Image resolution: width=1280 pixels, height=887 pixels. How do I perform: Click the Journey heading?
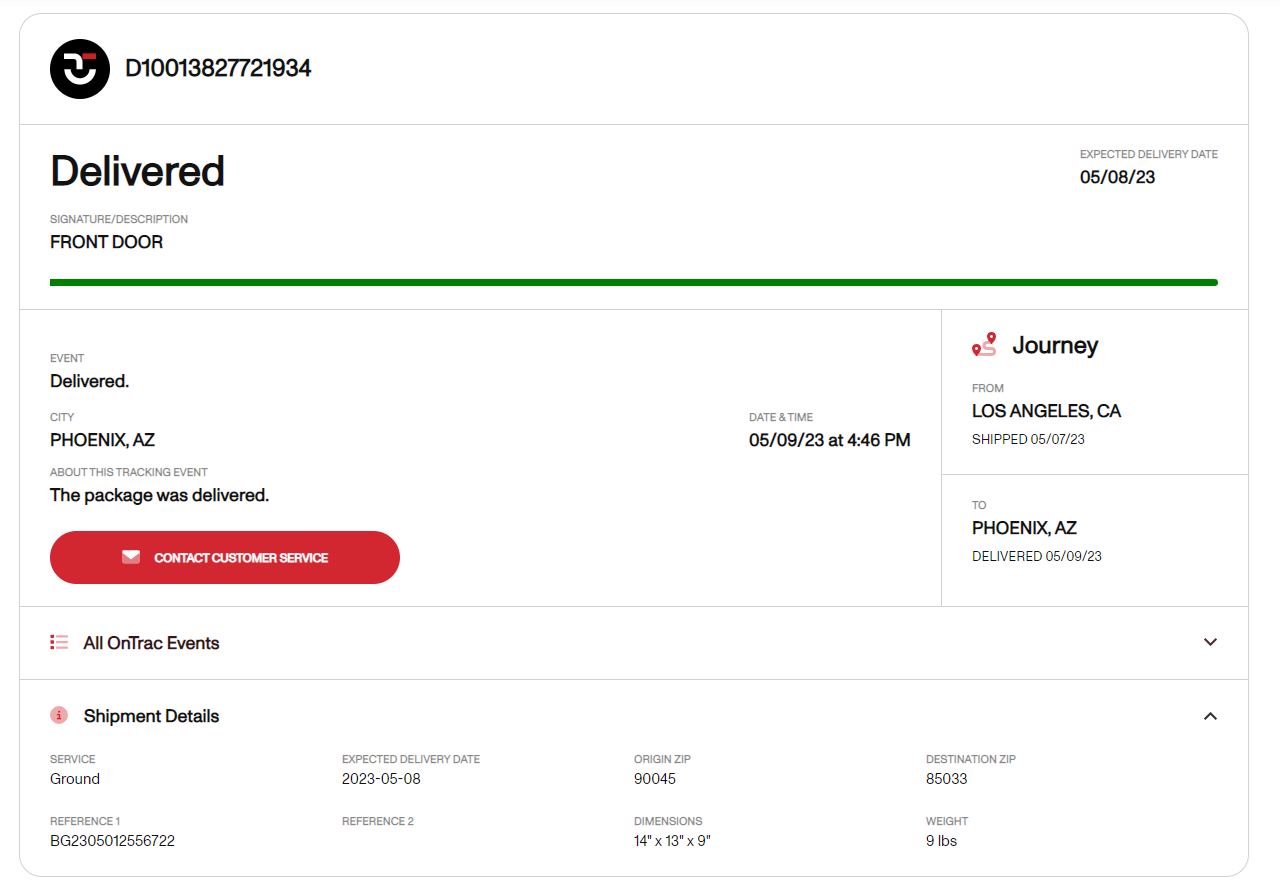[1055, 346]
